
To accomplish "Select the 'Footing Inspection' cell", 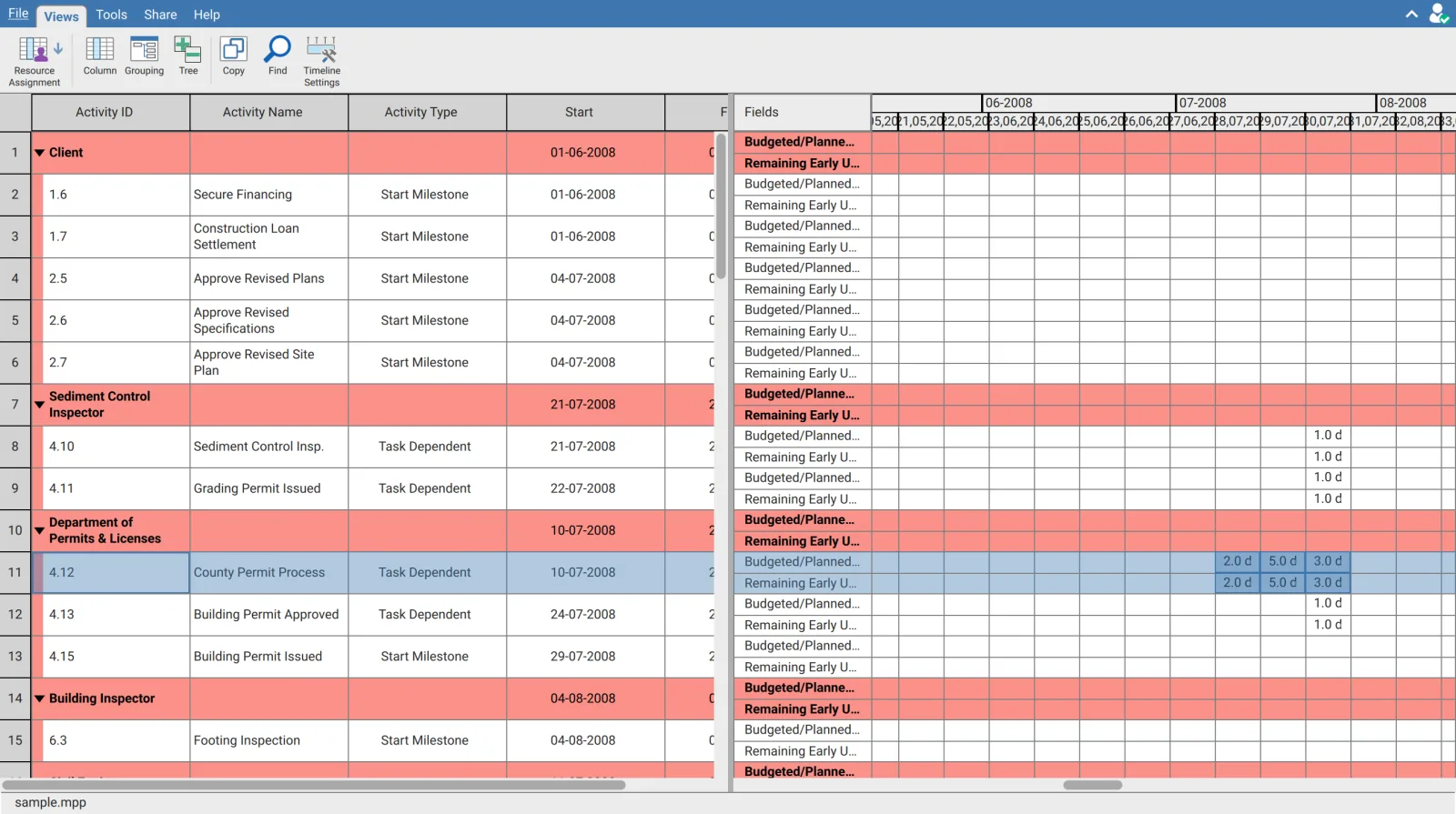I will click(x=268, y=740).
